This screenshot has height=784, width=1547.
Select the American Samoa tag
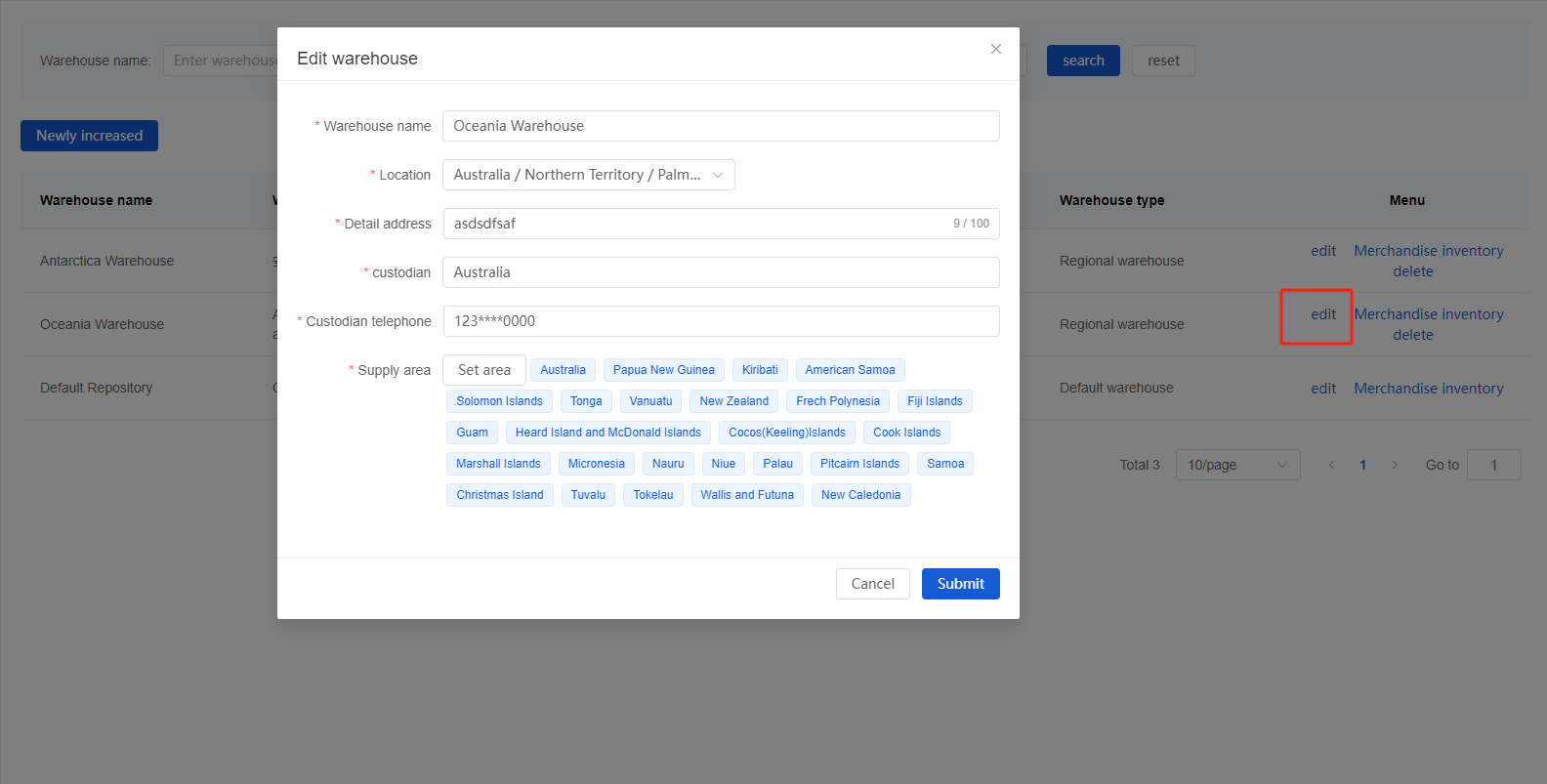point(850,370)
